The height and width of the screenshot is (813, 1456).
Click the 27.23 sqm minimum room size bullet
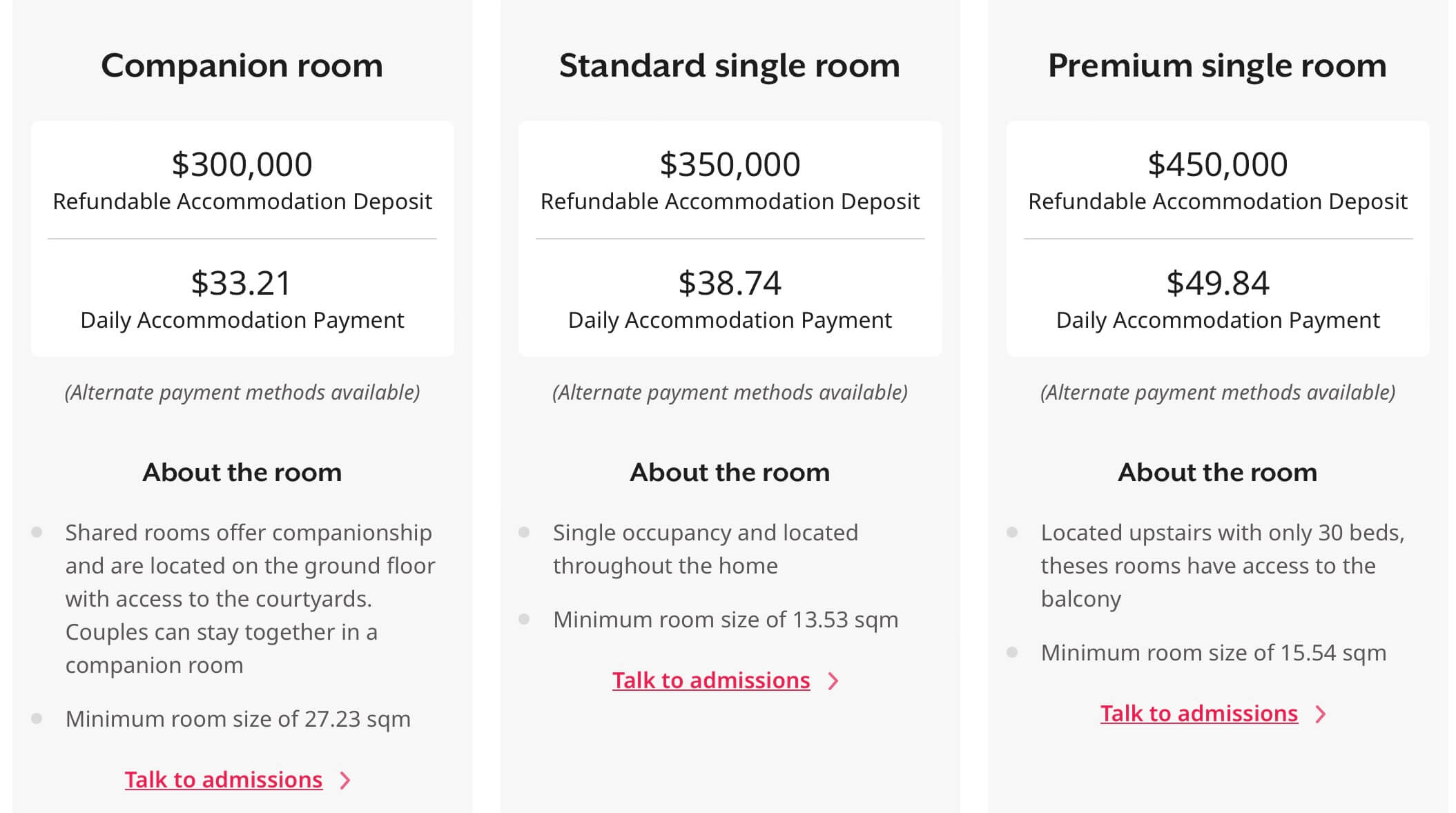coord(238,719)
